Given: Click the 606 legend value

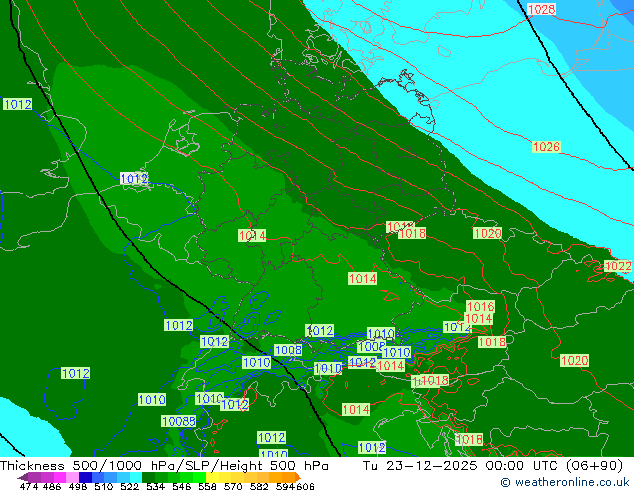Looking at the screenshot, I should click(305, 486).
